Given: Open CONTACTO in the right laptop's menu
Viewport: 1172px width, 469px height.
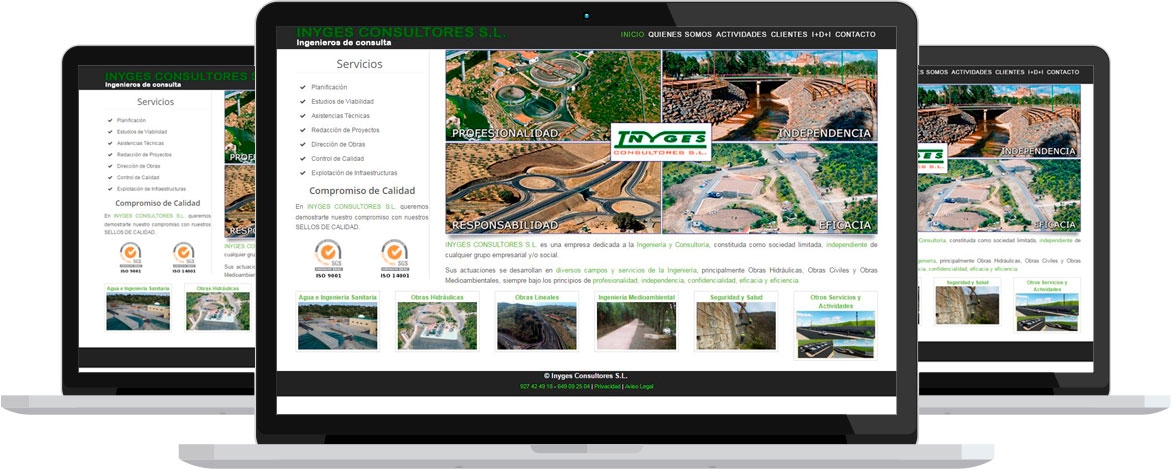Looking at the screenshot, I should 1062,73.
